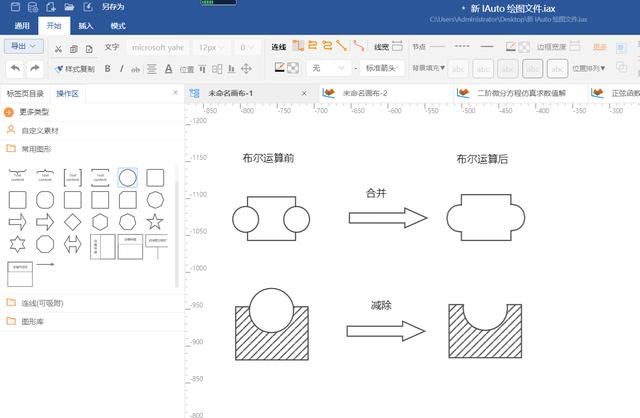Open the 二阶微分方程仿真求数值解 tab
This screenshot has height=418, width=640.
(x=521, y=93)
